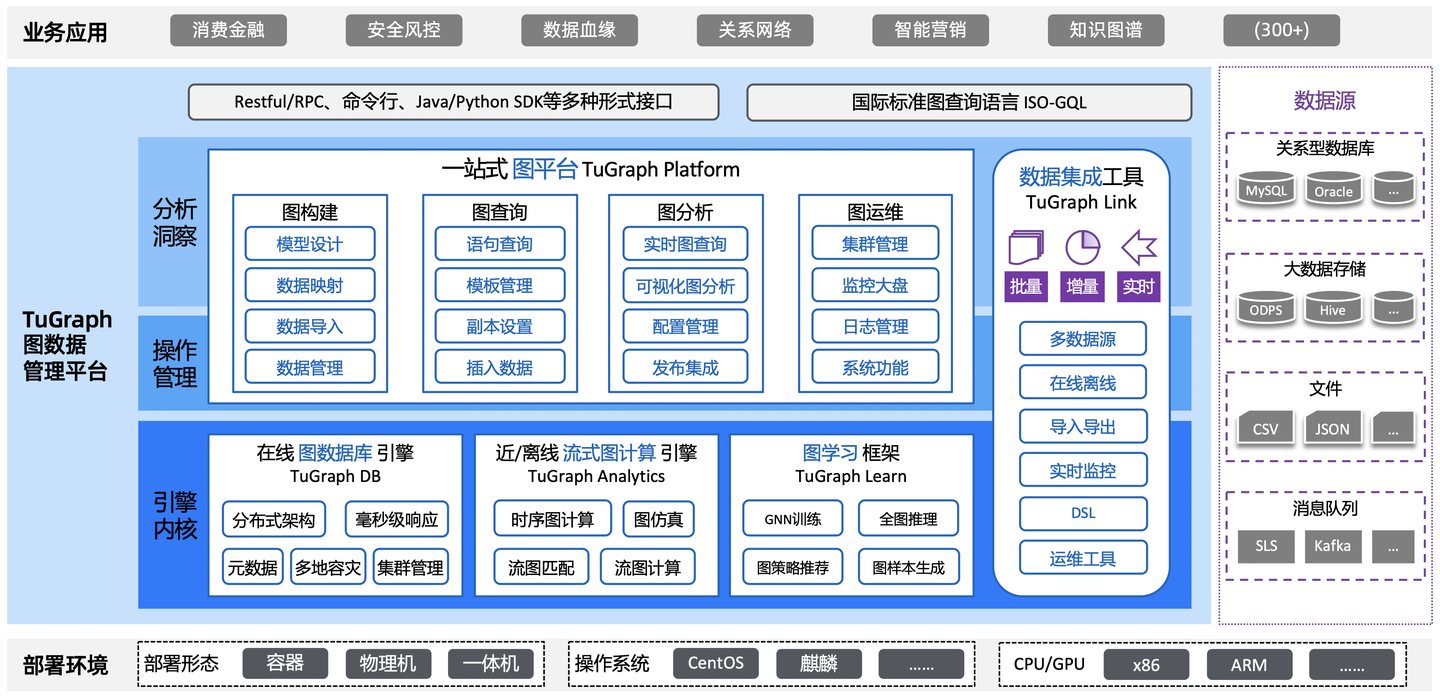
Task: Select the Oracle database icon
Action: click(x=1333, y=189)
